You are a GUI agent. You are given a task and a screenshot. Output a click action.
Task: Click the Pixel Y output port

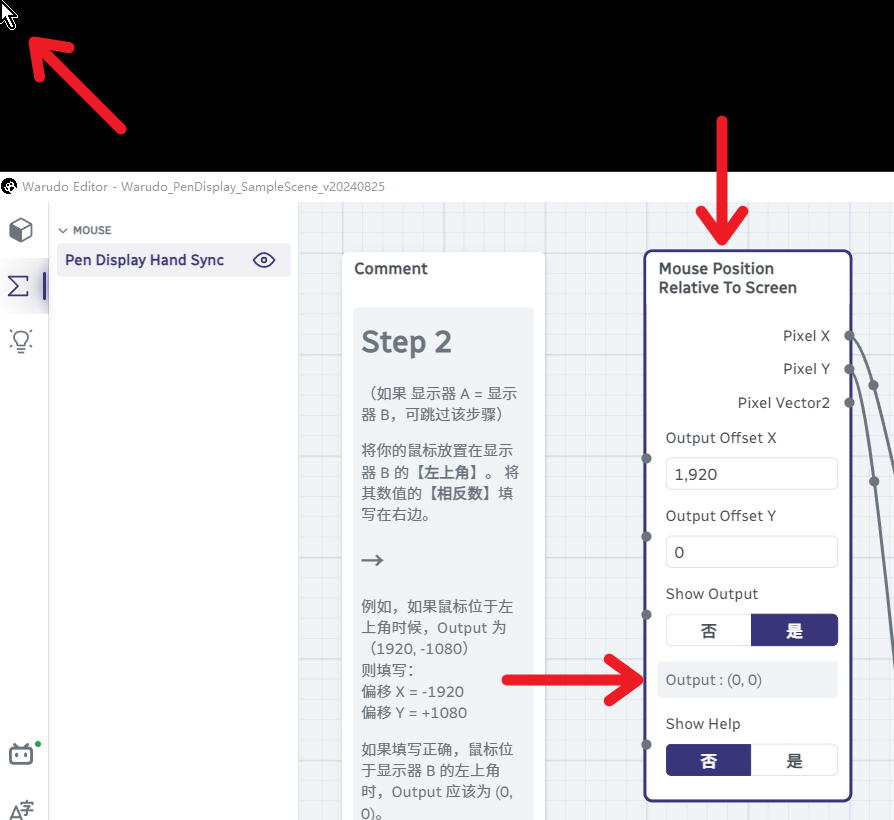coord(849,369)
